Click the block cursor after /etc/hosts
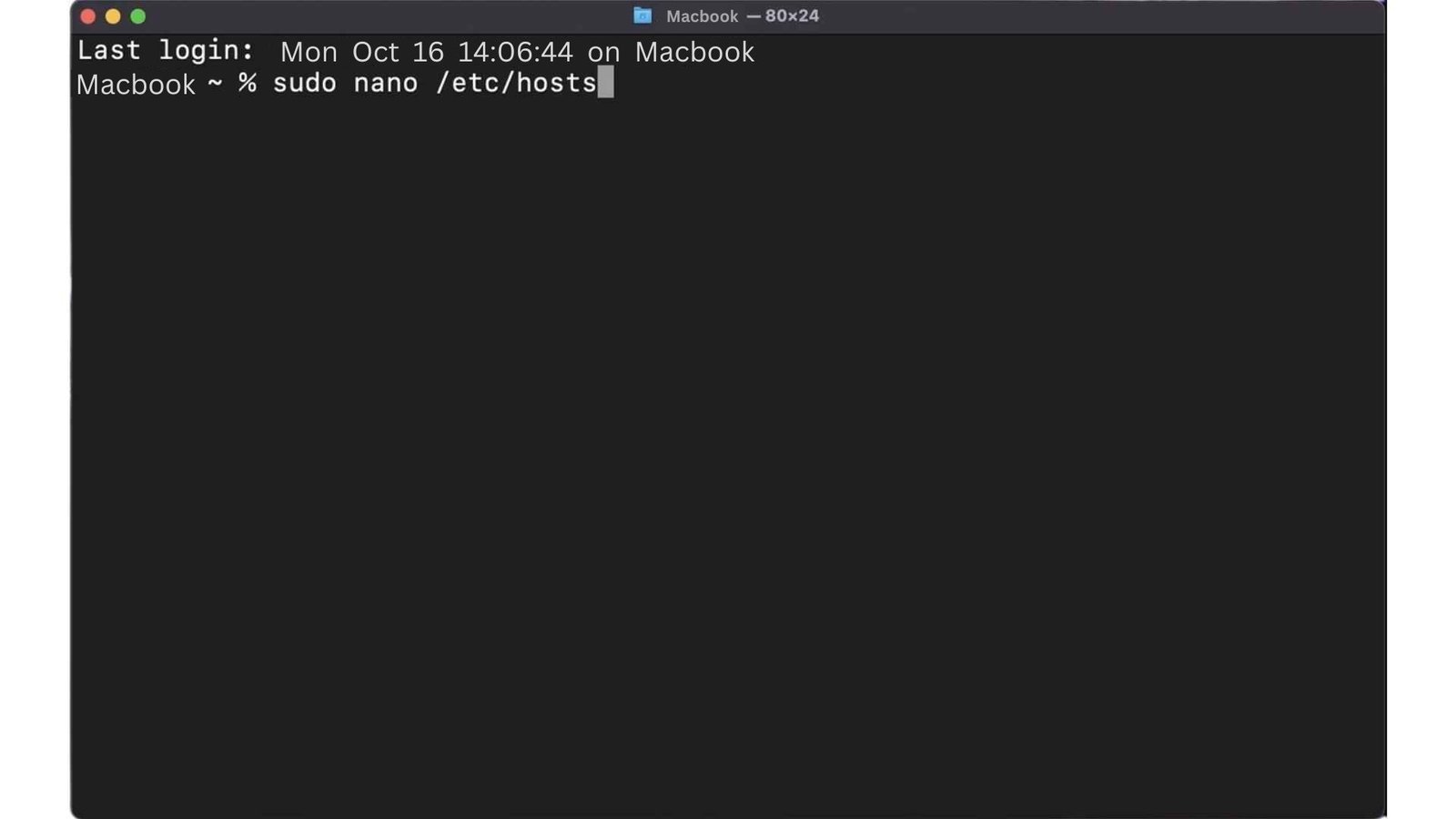The image size is (1456, 819). [x=606, y=82]
